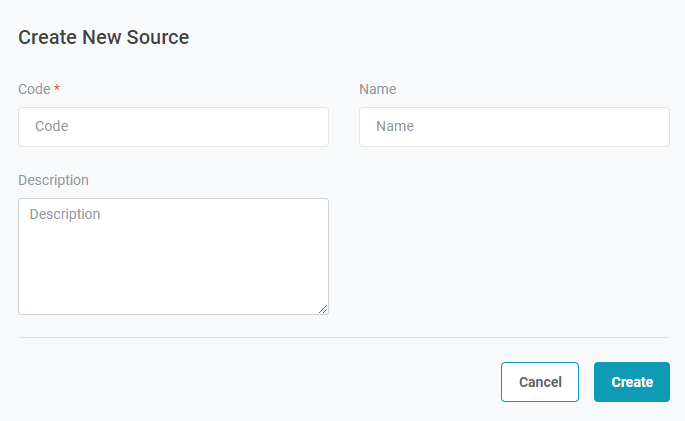Click the 'Create New Source' heading
This screenshot has height=421, width=685.
[x=104, y=38]
